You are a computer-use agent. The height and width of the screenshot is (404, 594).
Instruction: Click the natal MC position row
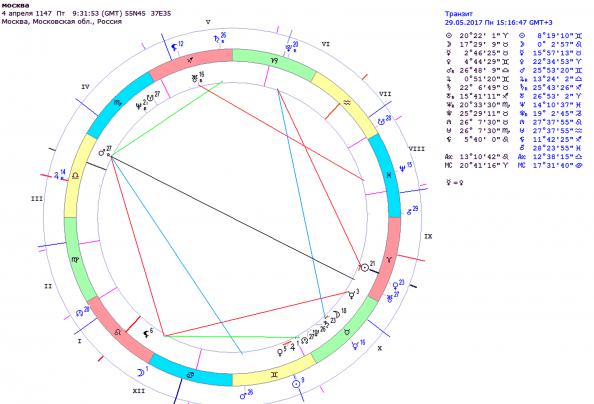pyautogui.click(x=477, y=165)
